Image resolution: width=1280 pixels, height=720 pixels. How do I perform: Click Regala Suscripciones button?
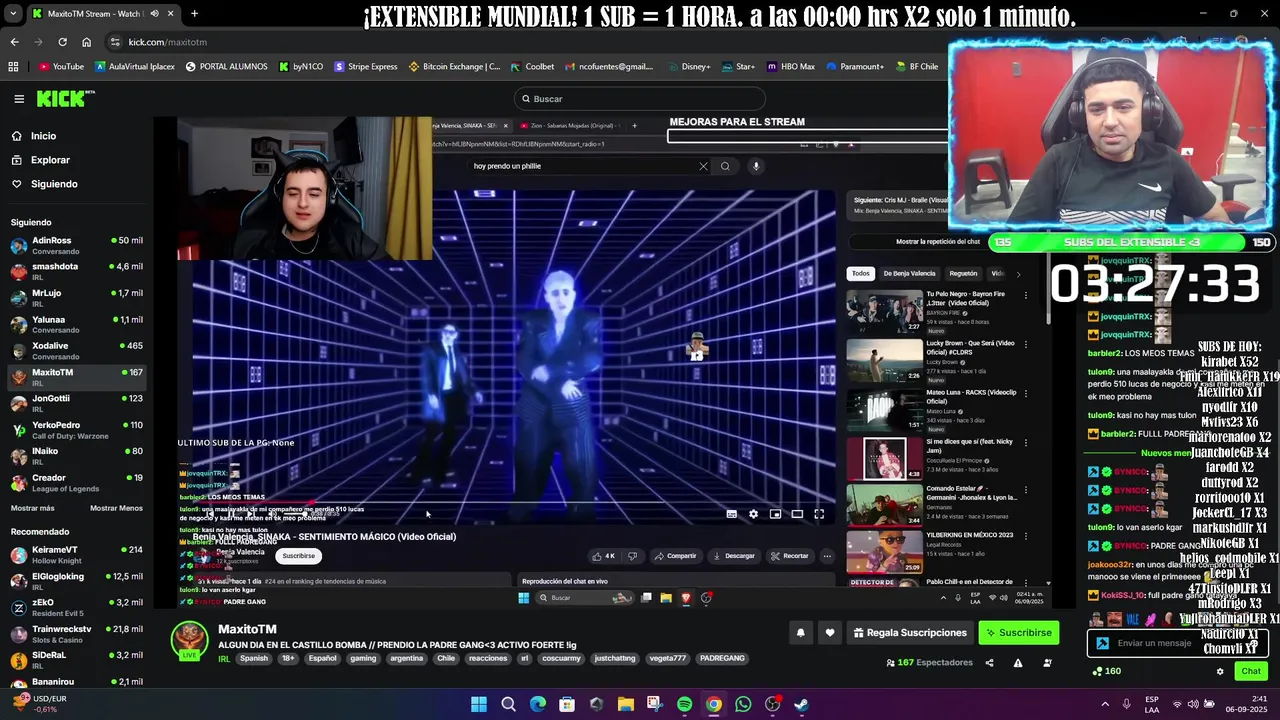[910, 632]
